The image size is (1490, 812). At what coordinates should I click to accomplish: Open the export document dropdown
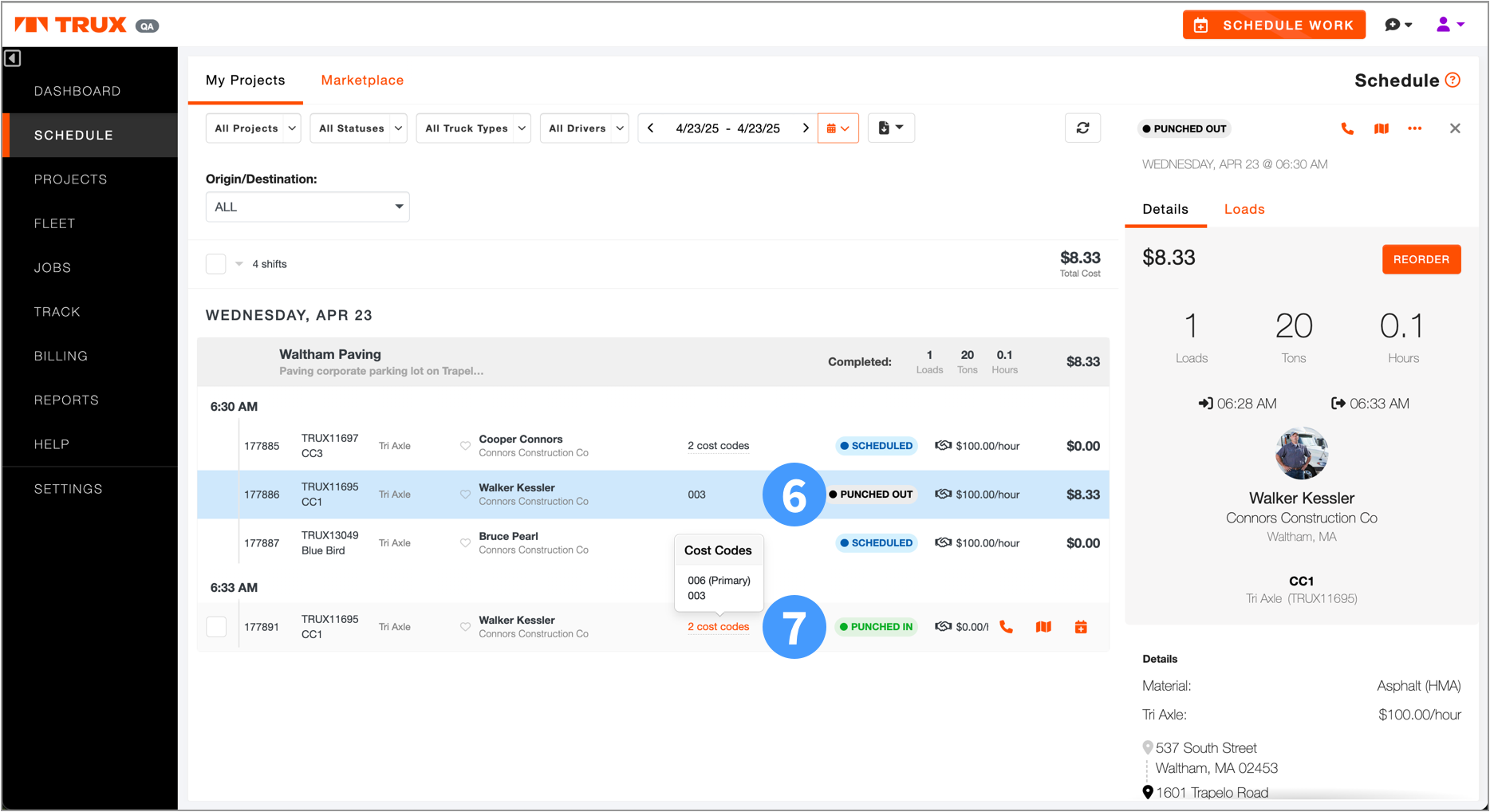coord(890,128)
